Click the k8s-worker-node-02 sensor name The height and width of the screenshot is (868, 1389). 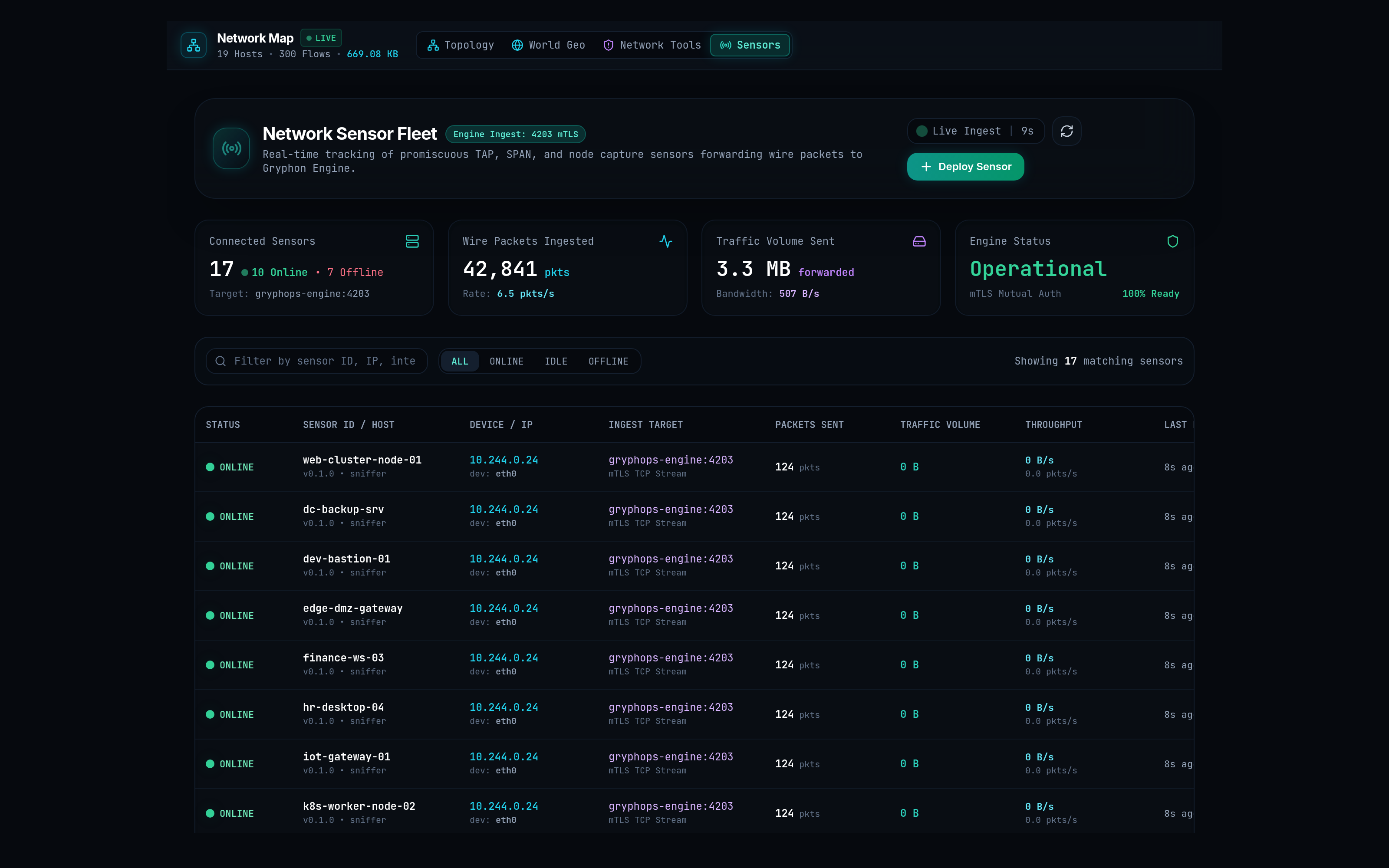click(359, 806)
